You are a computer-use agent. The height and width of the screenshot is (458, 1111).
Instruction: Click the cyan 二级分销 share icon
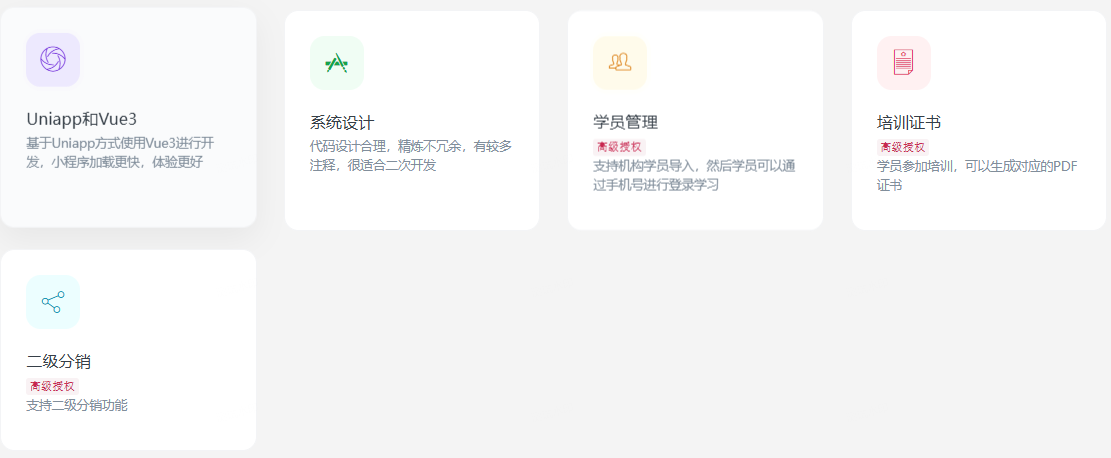pyautogui.click(x=52, y=302)
